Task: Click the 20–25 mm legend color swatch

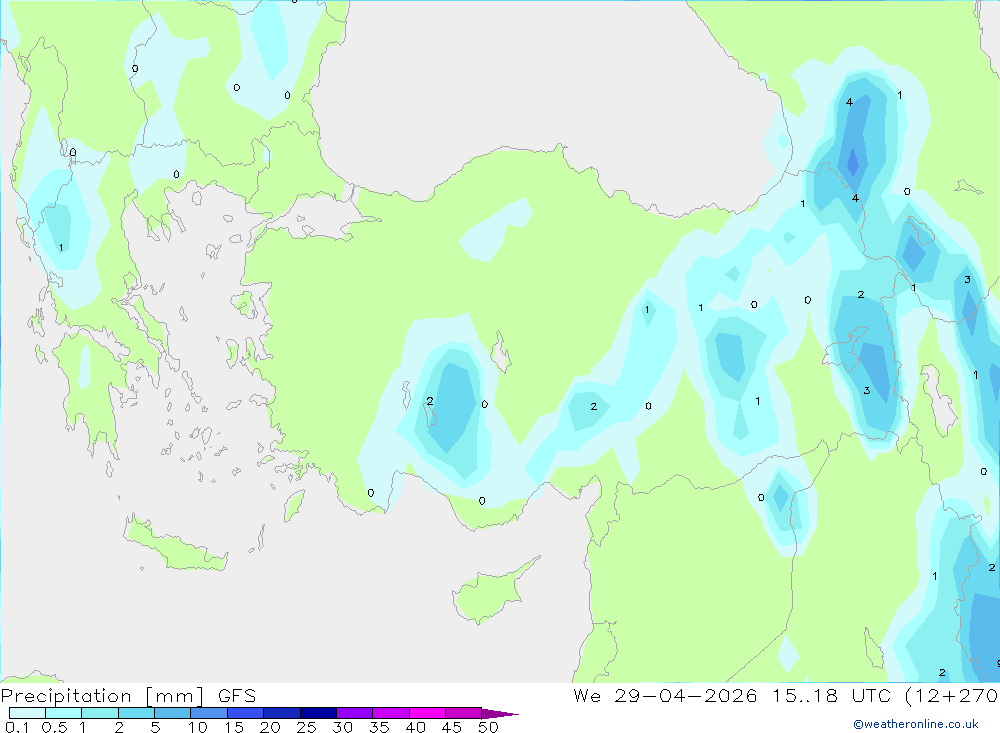Action: click(282, 713)
